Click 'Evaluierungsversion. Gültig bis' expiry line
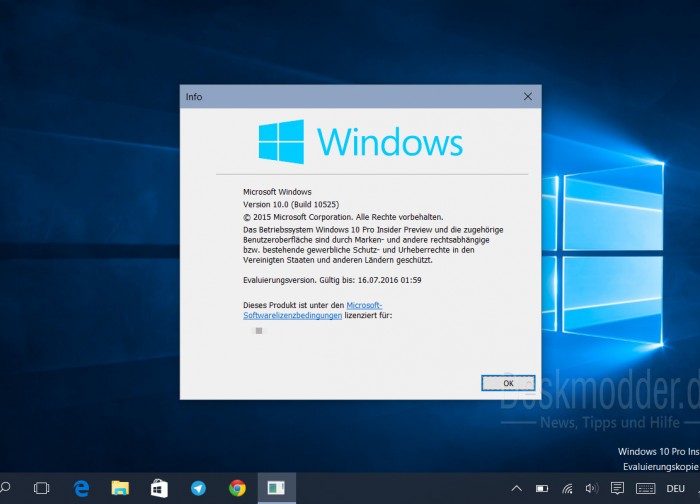Screen dimensions: 700x504 pyautogui.click(x=332, y=280)
